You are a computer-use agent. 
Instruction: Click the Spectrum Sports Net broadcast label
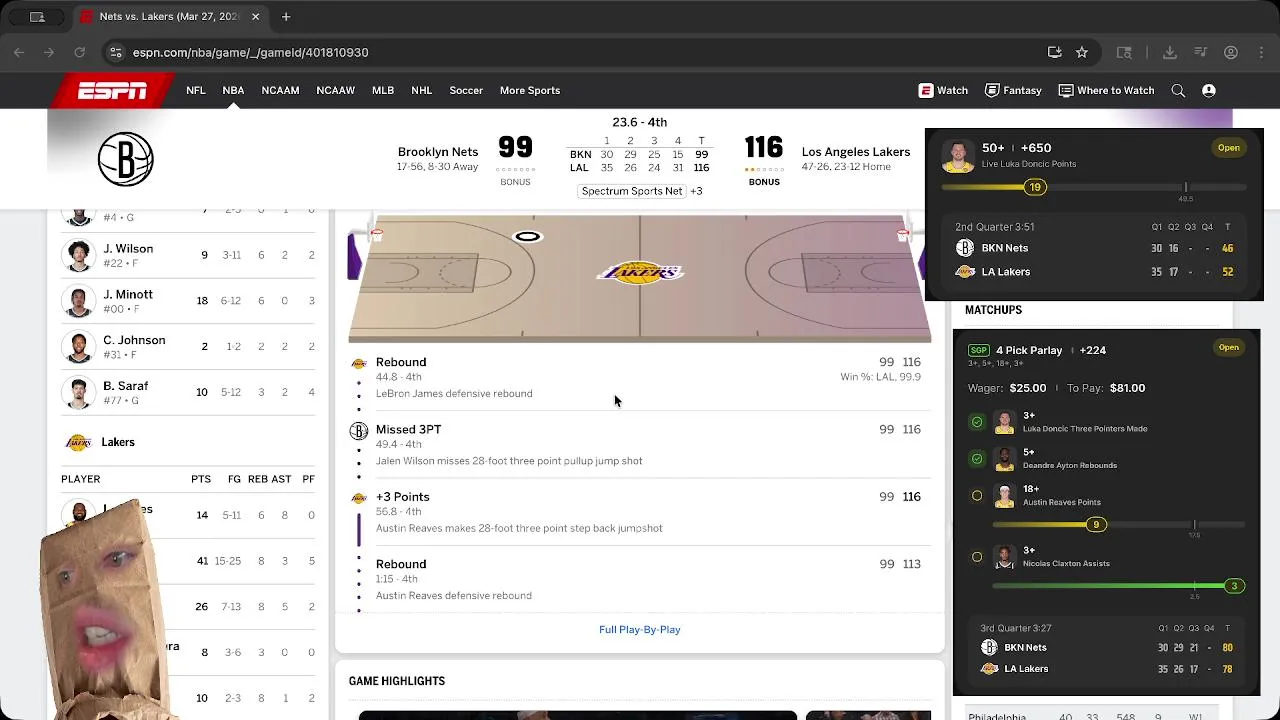click(x=632, y=191)
